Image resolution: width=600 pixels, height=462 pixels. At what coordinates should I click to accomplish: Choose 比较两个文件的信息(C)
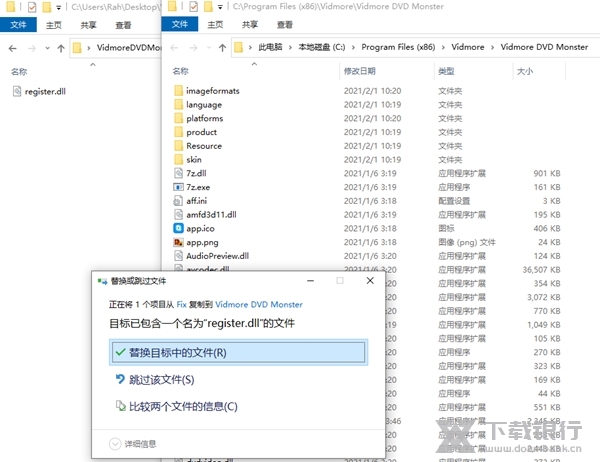tap(176, 406)
